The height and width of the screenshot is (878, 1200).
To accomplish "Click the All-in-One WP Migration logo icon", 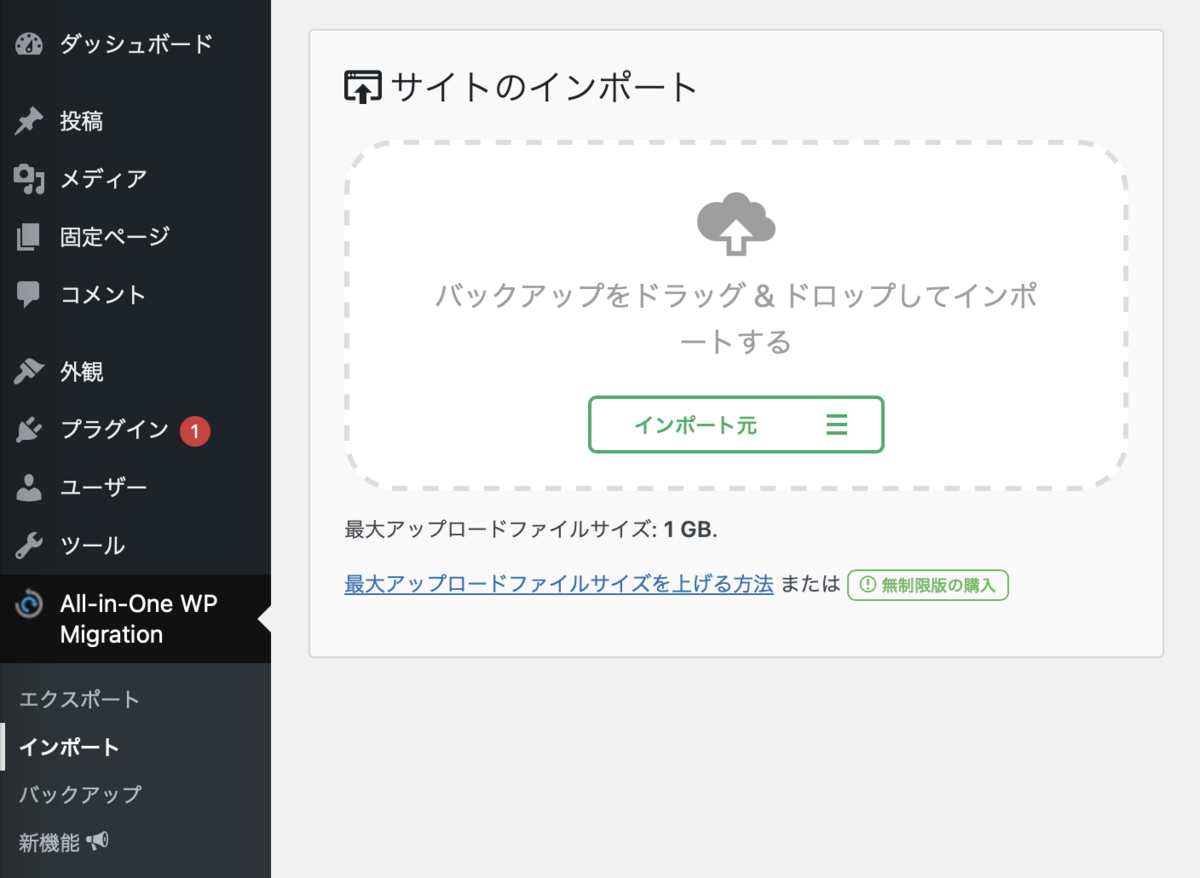I will pyautogui.click(x=30, y=605).
